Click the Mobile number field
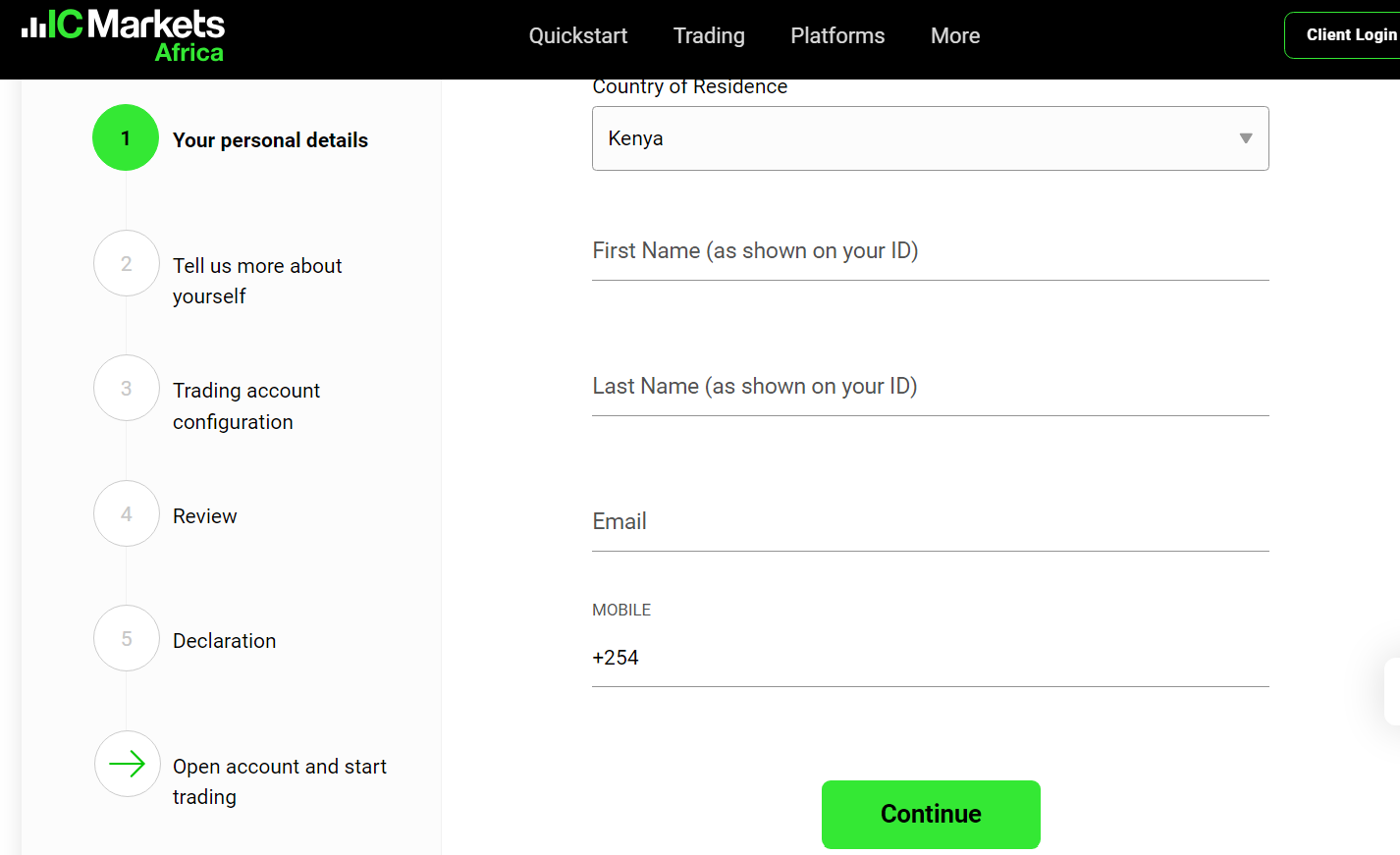 pyautogui.click(x=942, y=659)
